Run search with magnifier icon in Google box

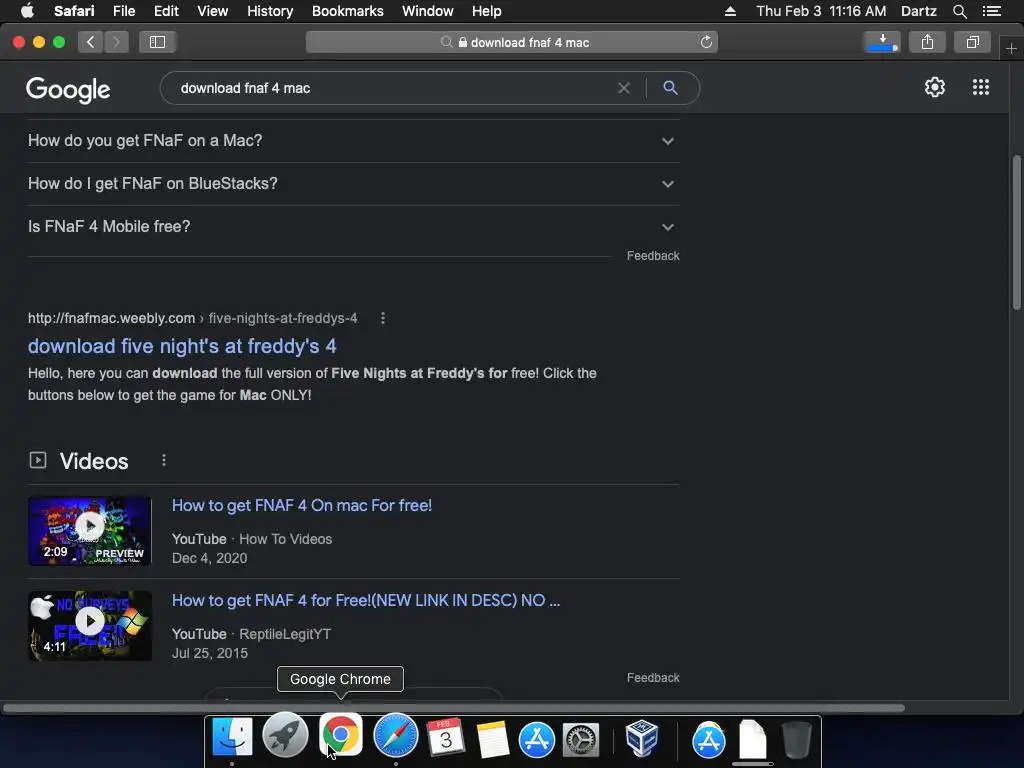click(x=670, y=88)
